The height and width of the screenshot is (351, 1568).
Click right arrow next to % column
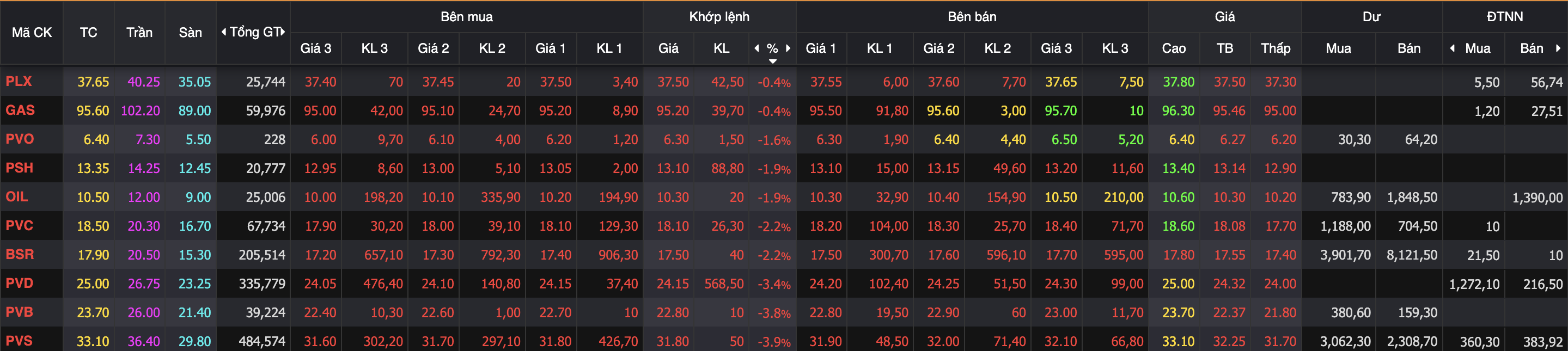[788, 48]
